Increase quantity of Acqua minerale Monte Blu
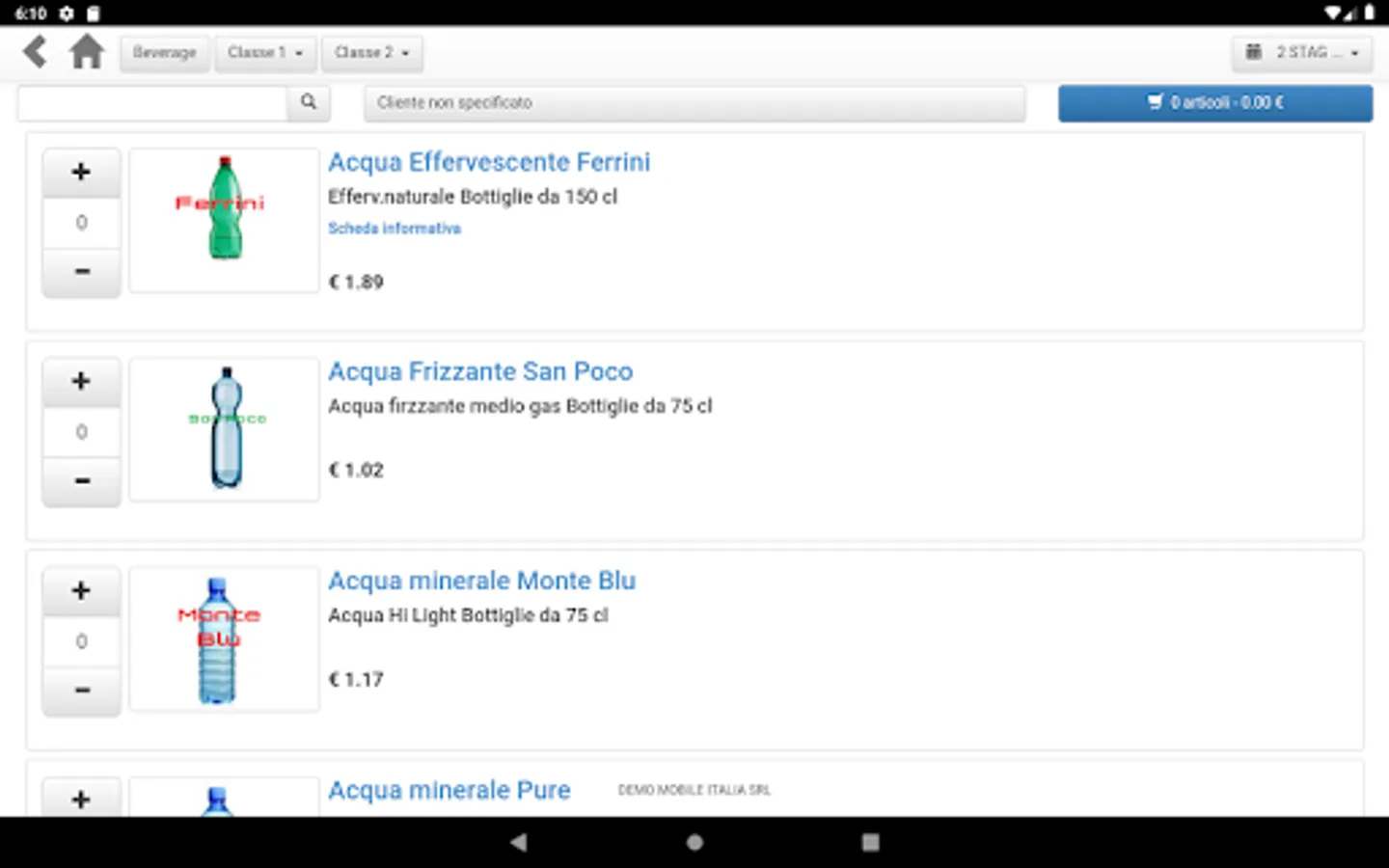The image size is (1389, 868). [81, 591]
